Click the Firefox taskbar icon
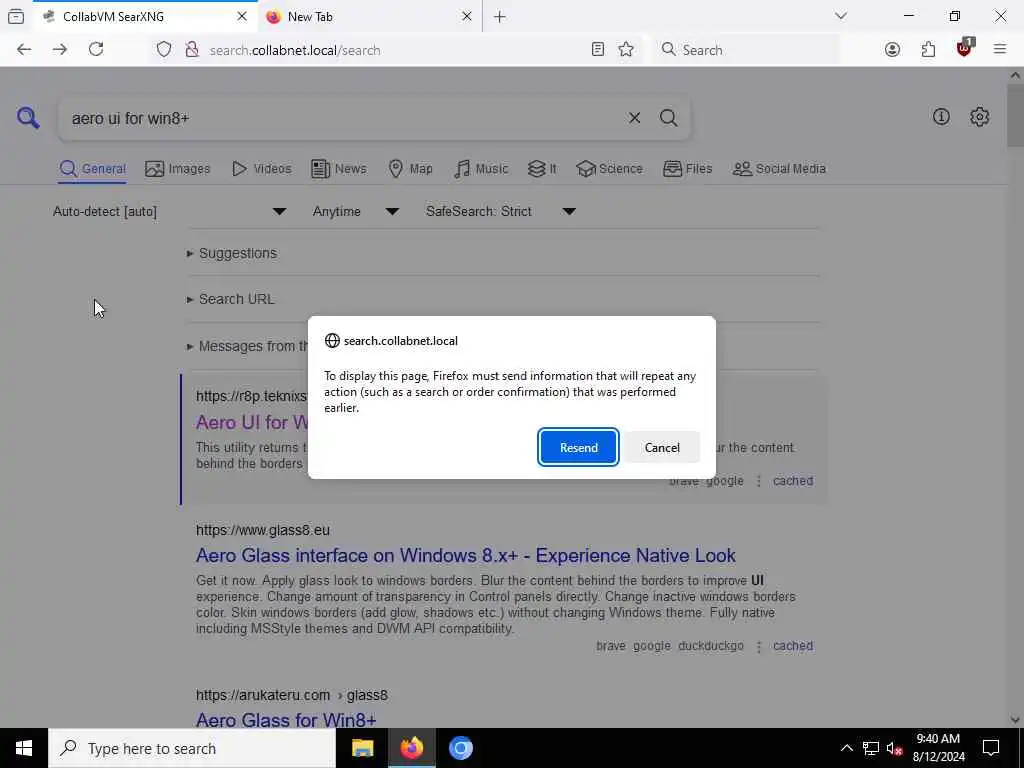 coord(411,748)
